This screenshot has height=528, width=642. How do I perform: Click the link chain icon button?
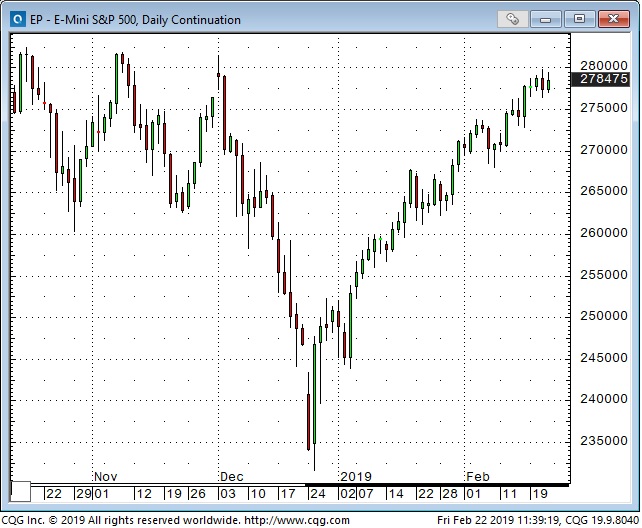pyautogui.click(x=512, y=19)
